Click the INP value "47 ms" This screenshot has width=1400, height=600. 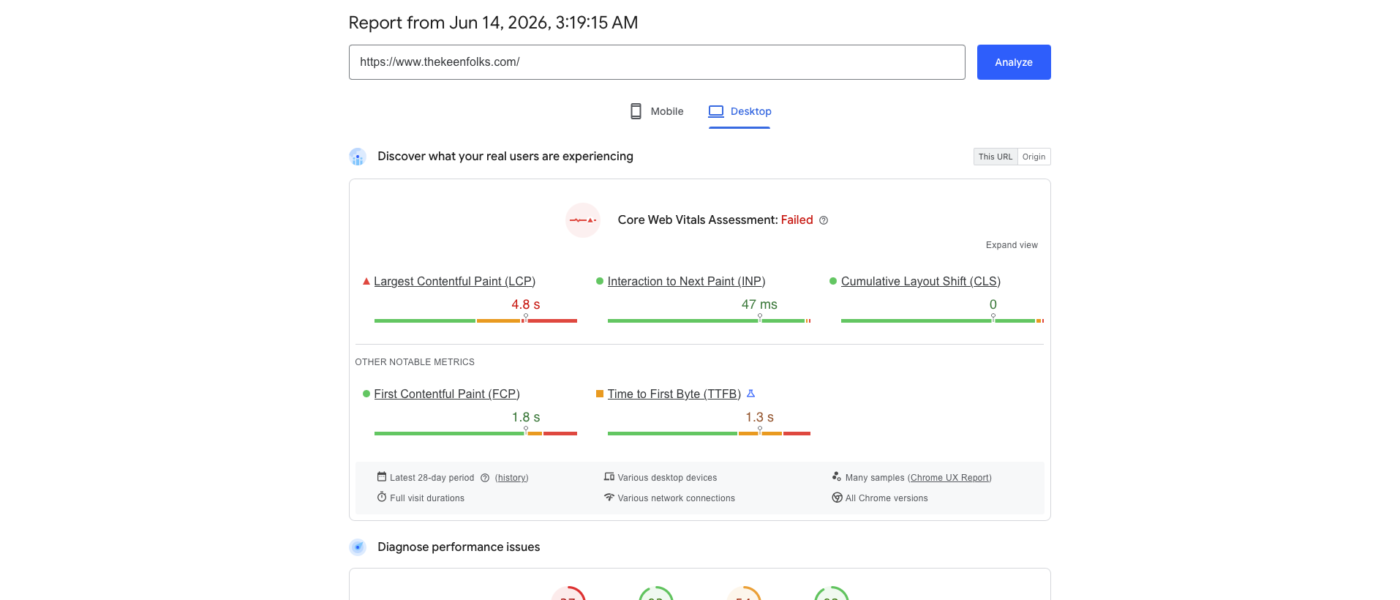tap(759, 304)
